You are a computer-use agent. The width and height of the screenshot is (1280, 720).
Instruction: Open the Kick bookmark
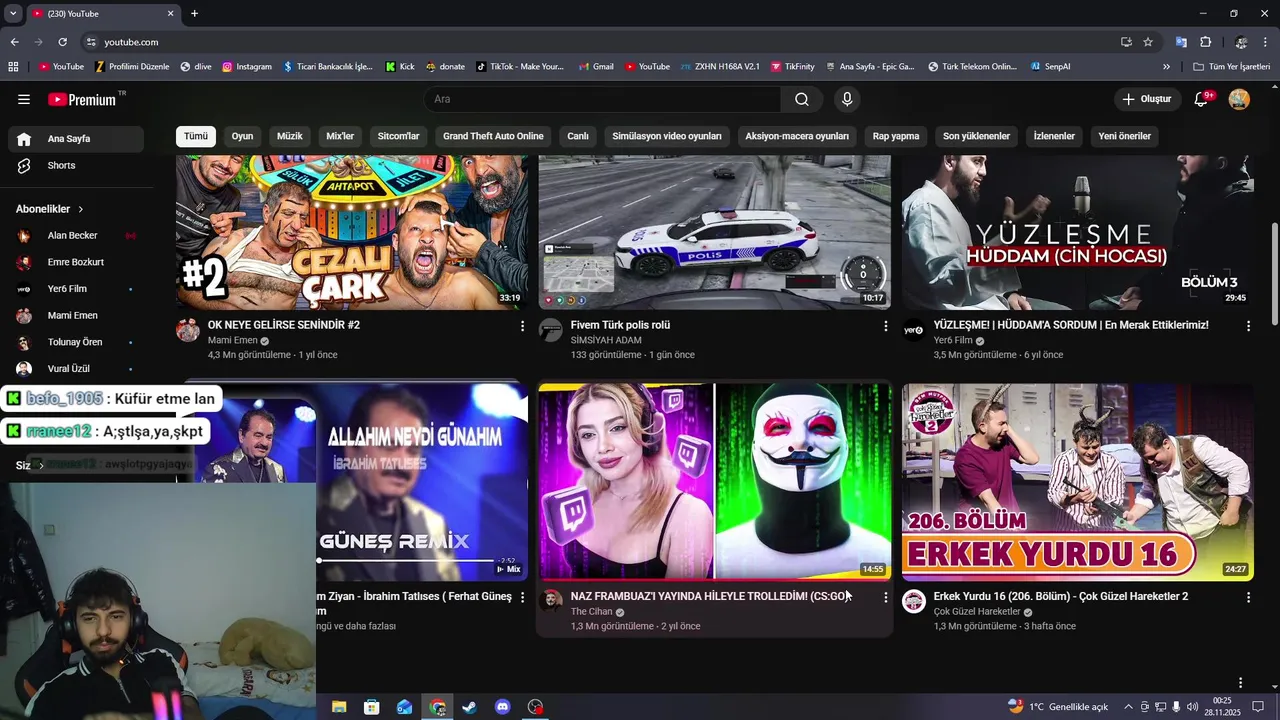[399, 67]
